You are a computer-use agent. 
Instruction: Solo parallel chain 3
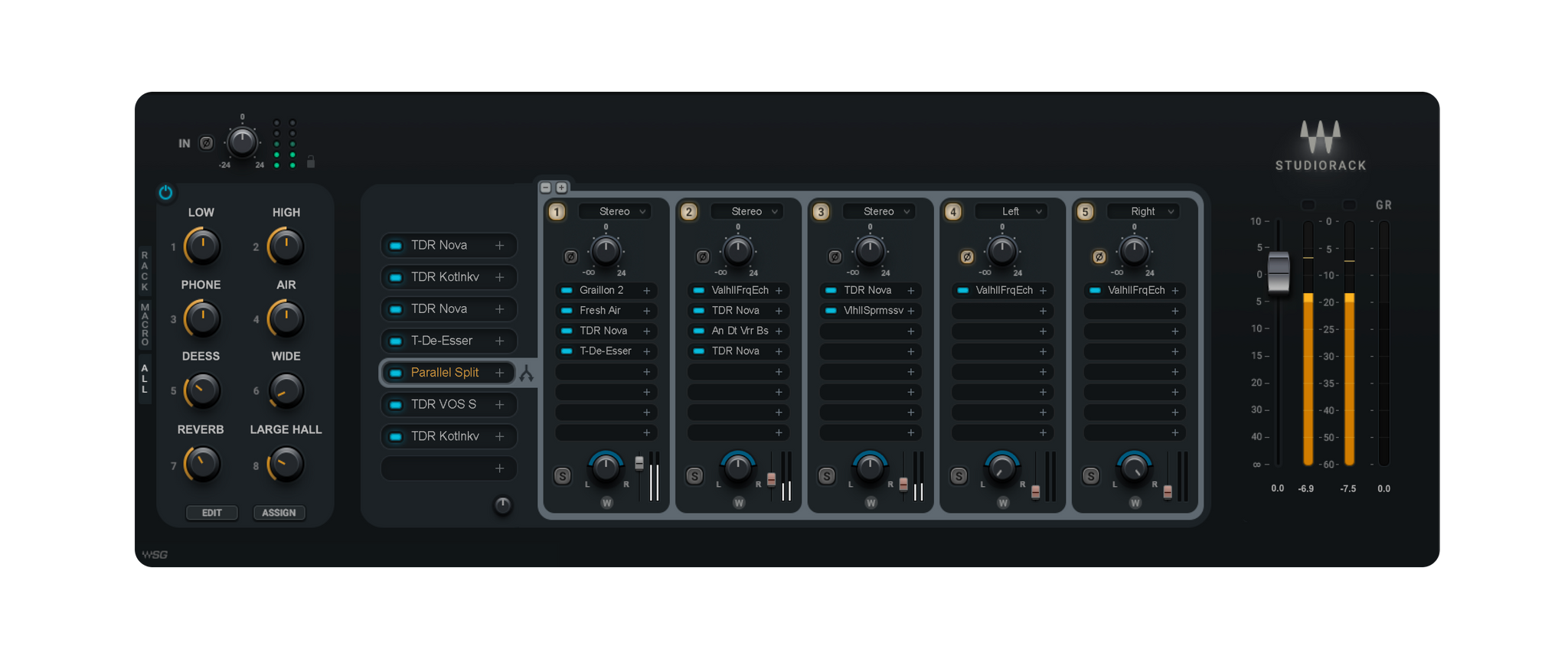[827, 476]
